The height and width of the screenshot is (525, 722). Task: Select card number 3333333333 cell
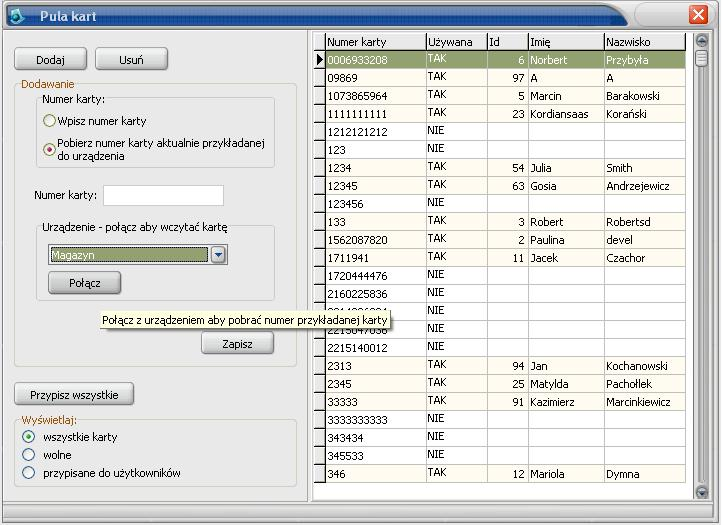click(x=376, y=420)
